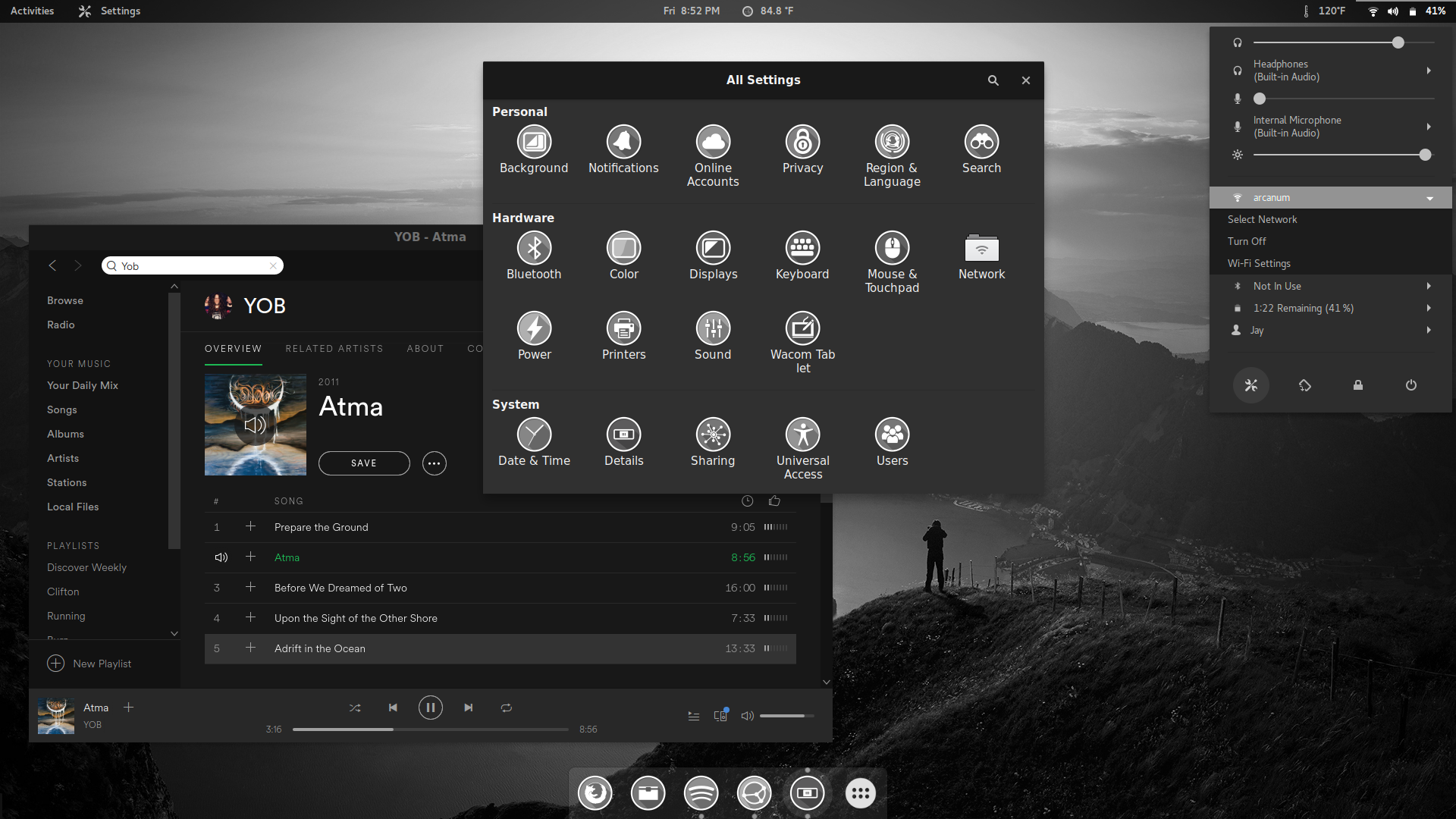Expand user Jay submenu
1456x819 pixels.
pos(1331,330)
